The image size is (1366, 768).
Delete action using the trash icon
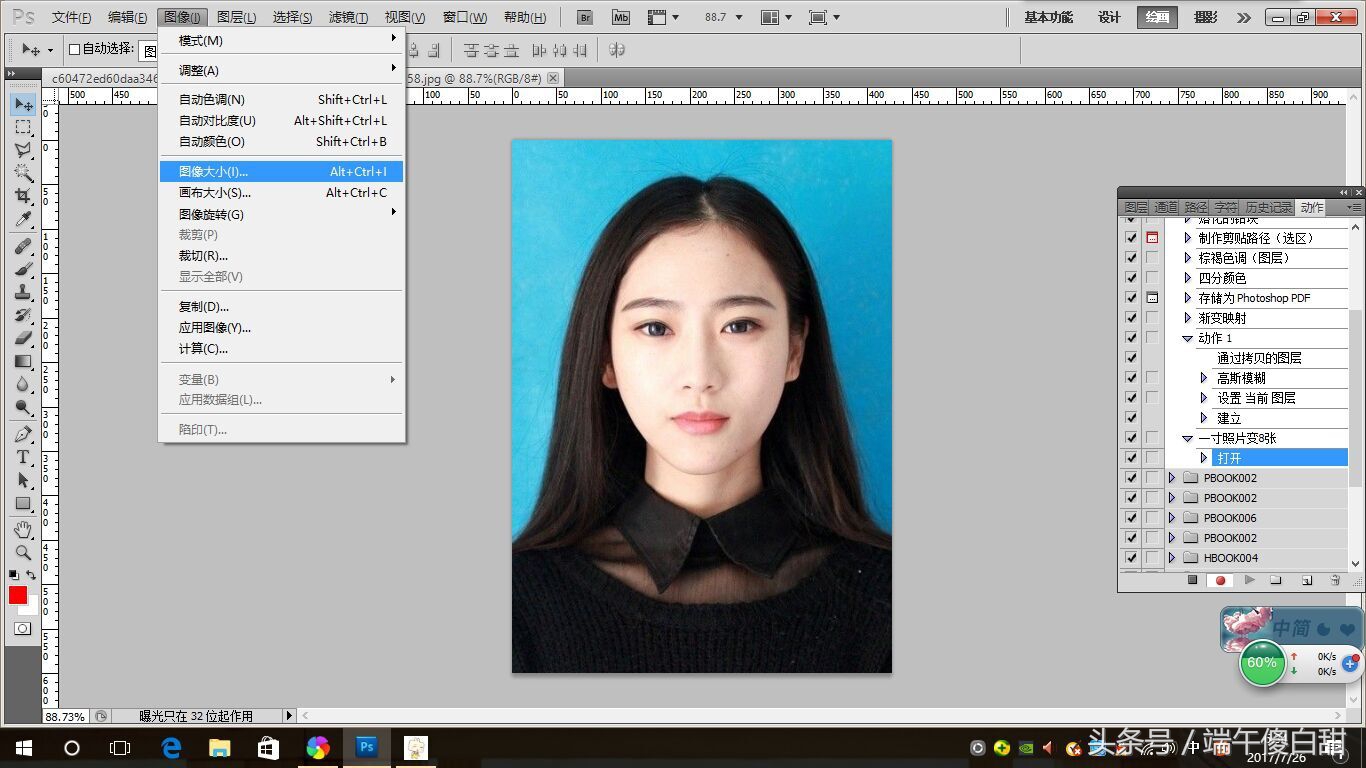tap(1335, 580)
